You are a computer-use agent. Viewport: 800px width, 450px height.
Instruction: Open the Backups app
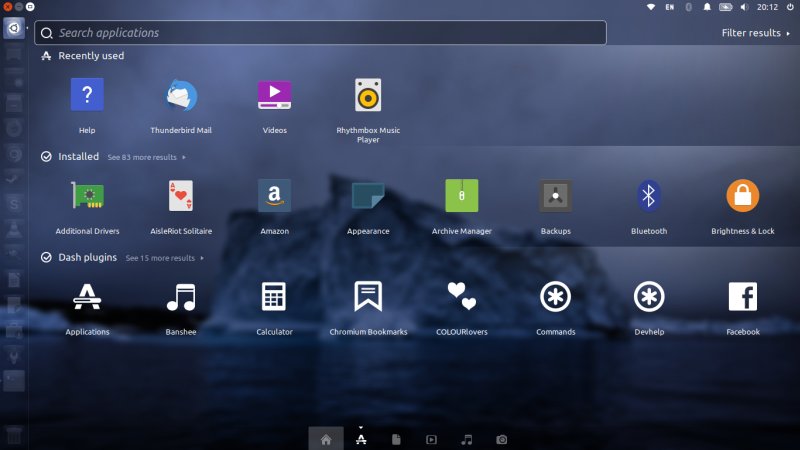tap(556, 195)
